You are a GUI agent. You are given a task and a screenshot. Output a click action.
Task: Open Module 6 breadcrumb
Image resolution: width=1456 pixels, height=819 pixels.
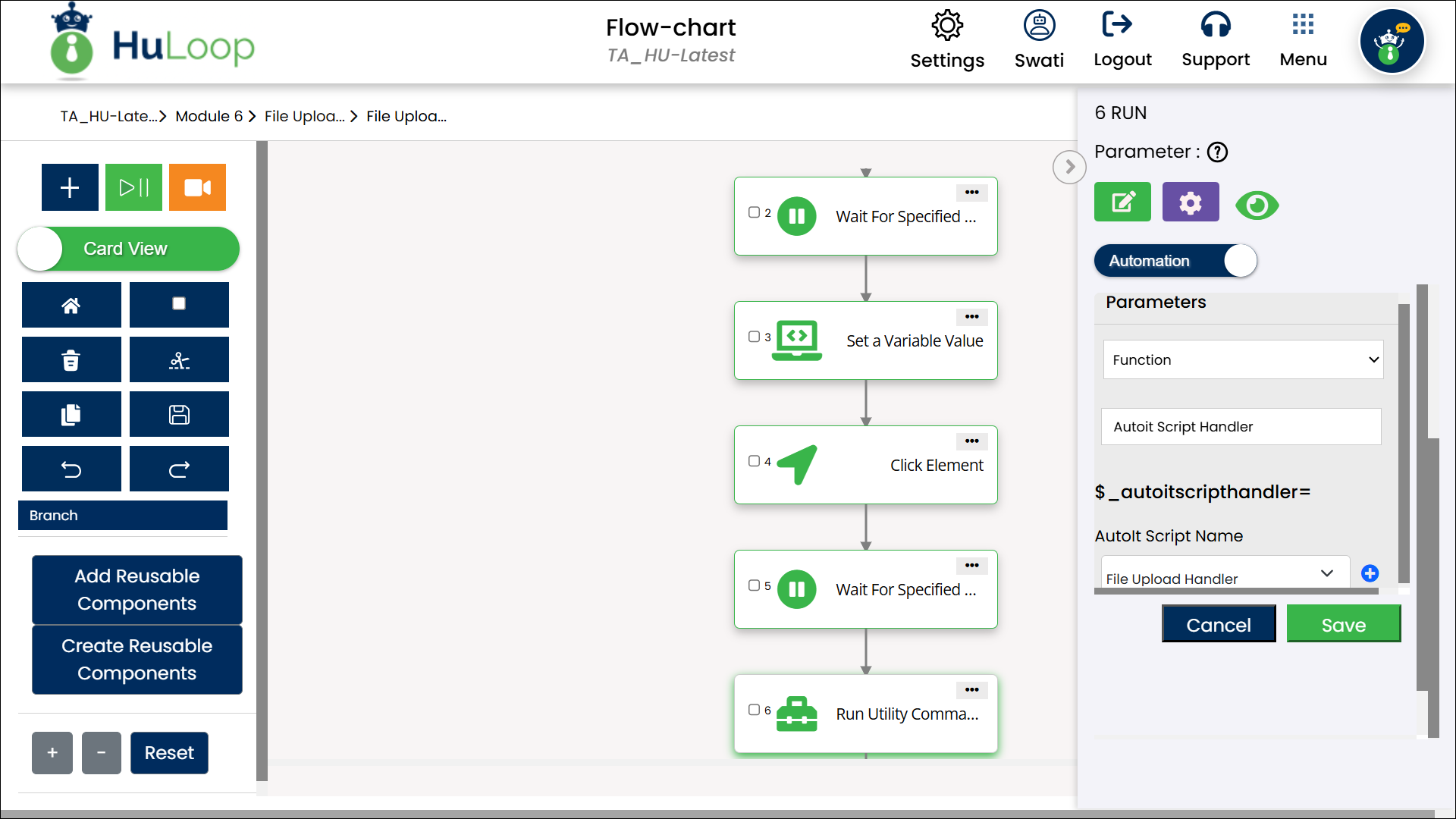point(209,116)
